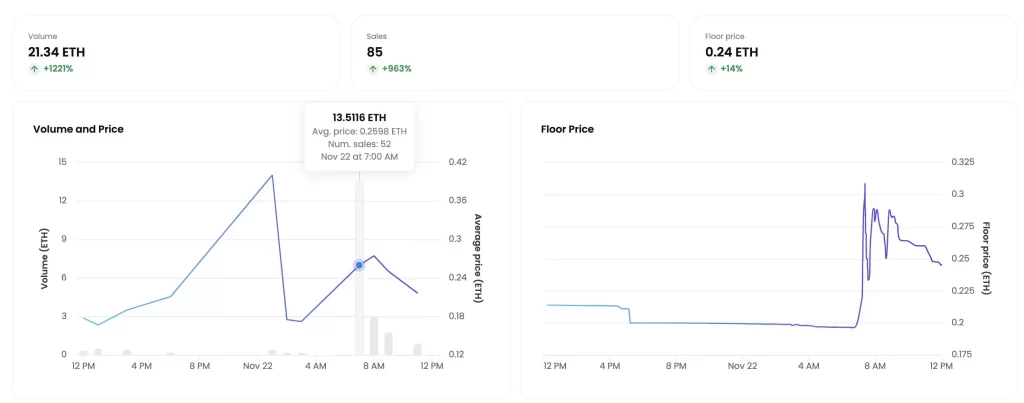Click the +963% sales change label
The image size is (1024, 403).
point(396,69)
